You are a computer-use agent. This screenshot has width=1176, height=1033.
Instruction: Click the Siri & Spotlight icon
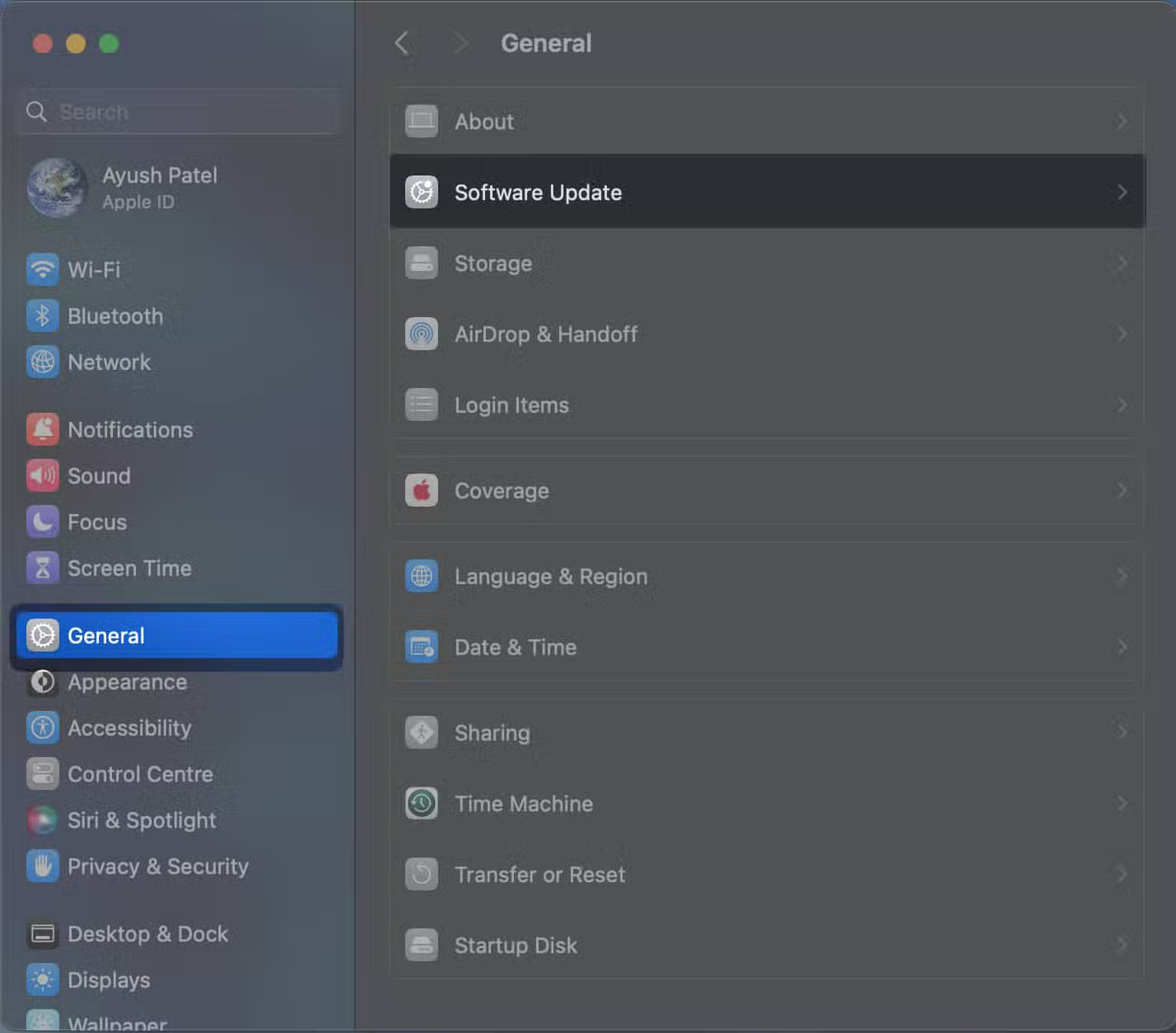pos(42,820)
